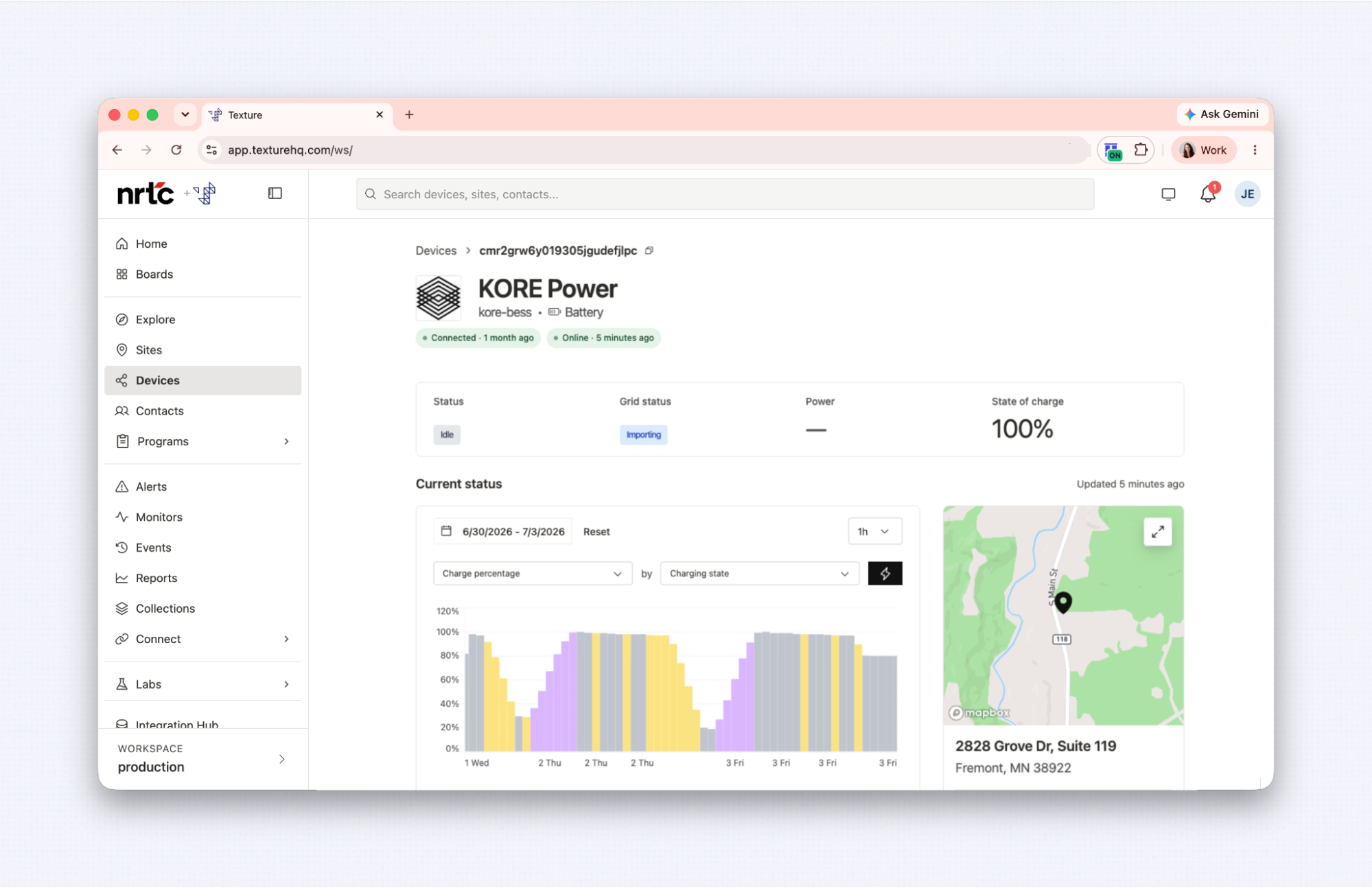Viewport: 1372px width, 888px height.
Task: Click the mapbox logo on the map
Action: click(979, 712)
